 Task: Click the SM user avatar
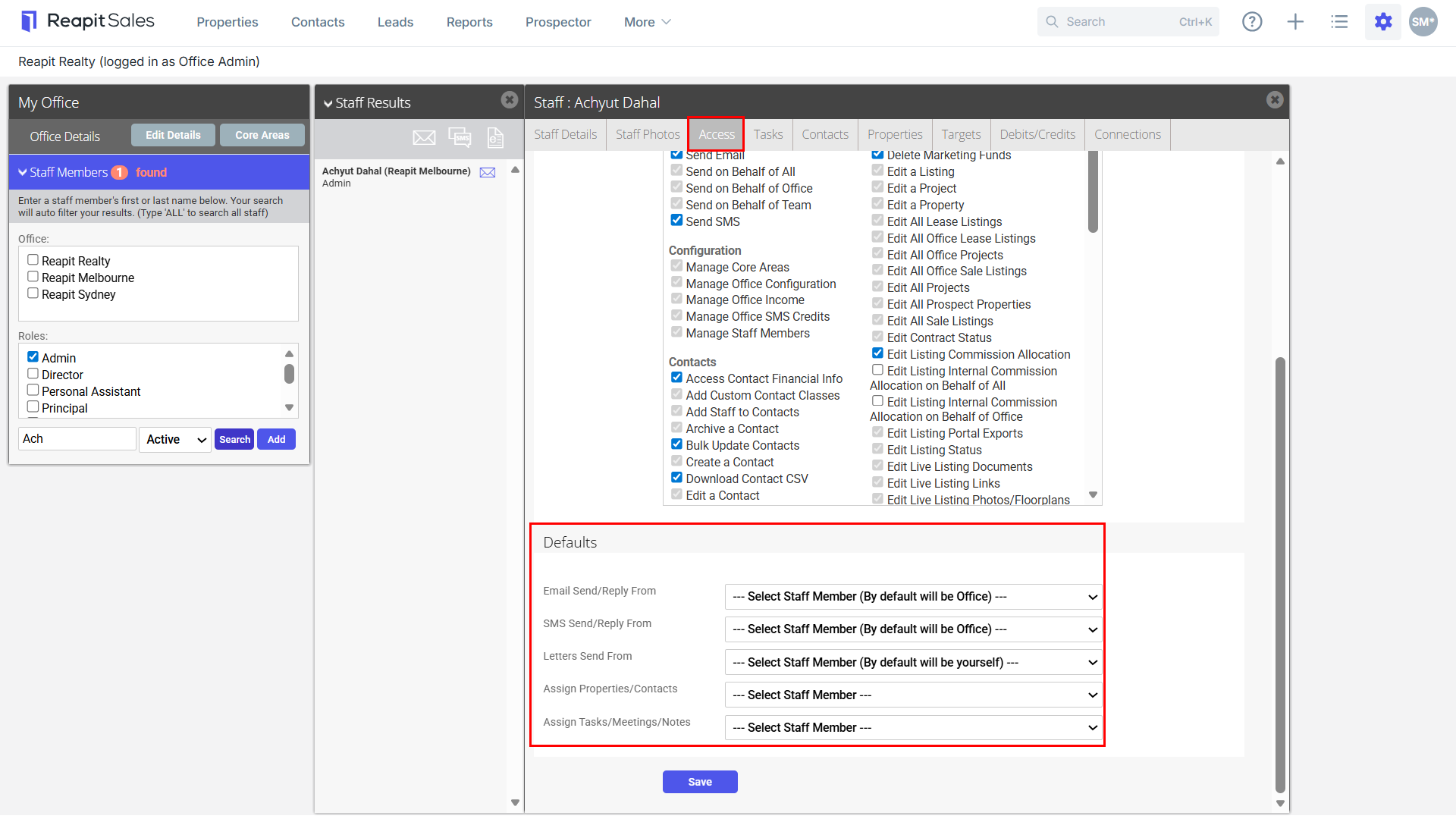1423,22
